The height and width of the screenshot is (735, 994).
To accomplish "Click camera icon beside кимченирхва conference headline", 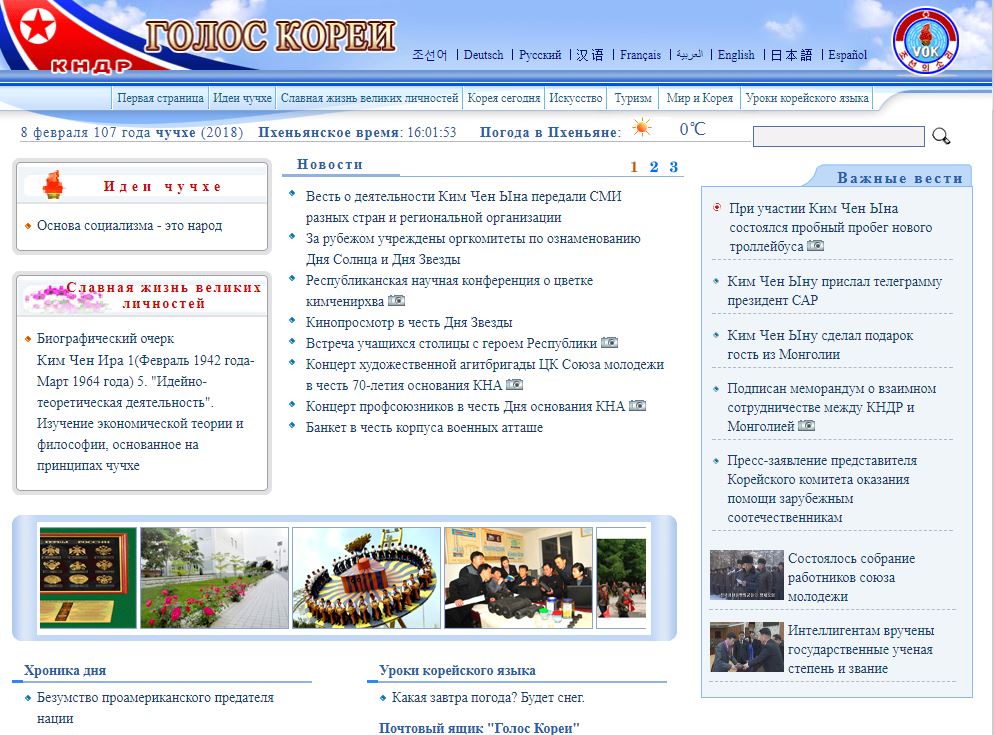I will point(397,300).
